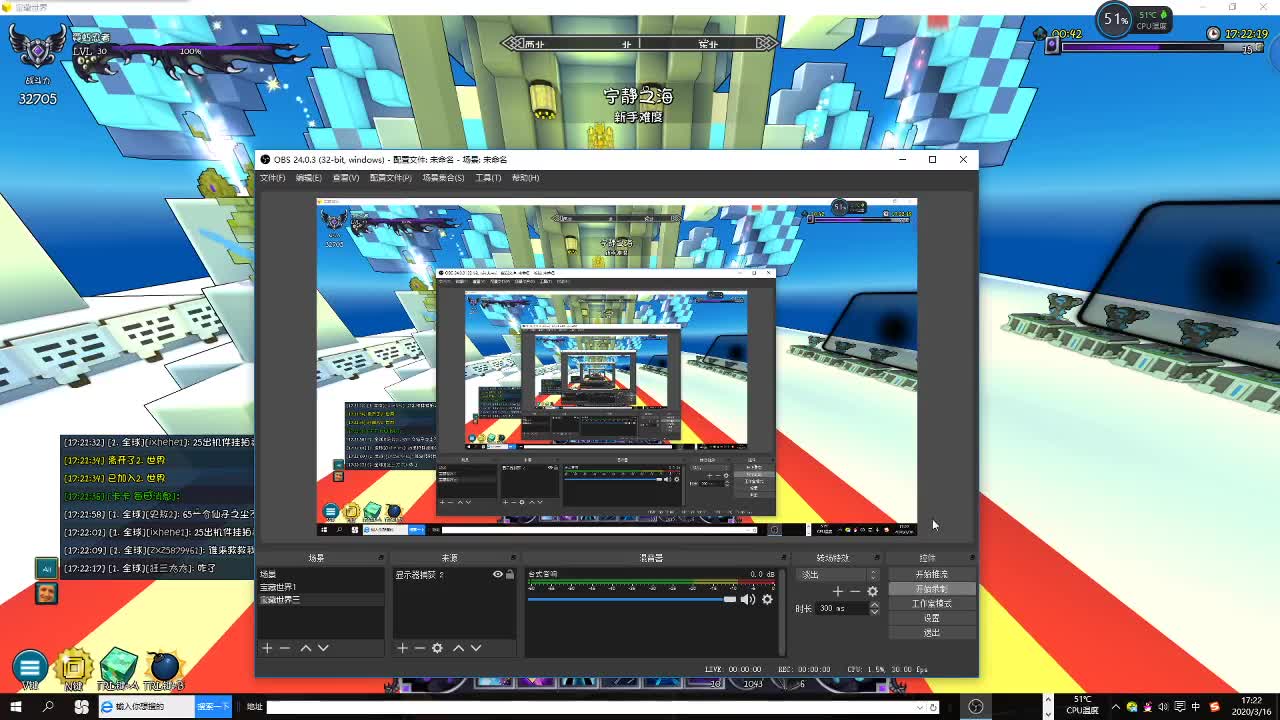Open the 场景集合(S) menu in OBS

point(443,178)
